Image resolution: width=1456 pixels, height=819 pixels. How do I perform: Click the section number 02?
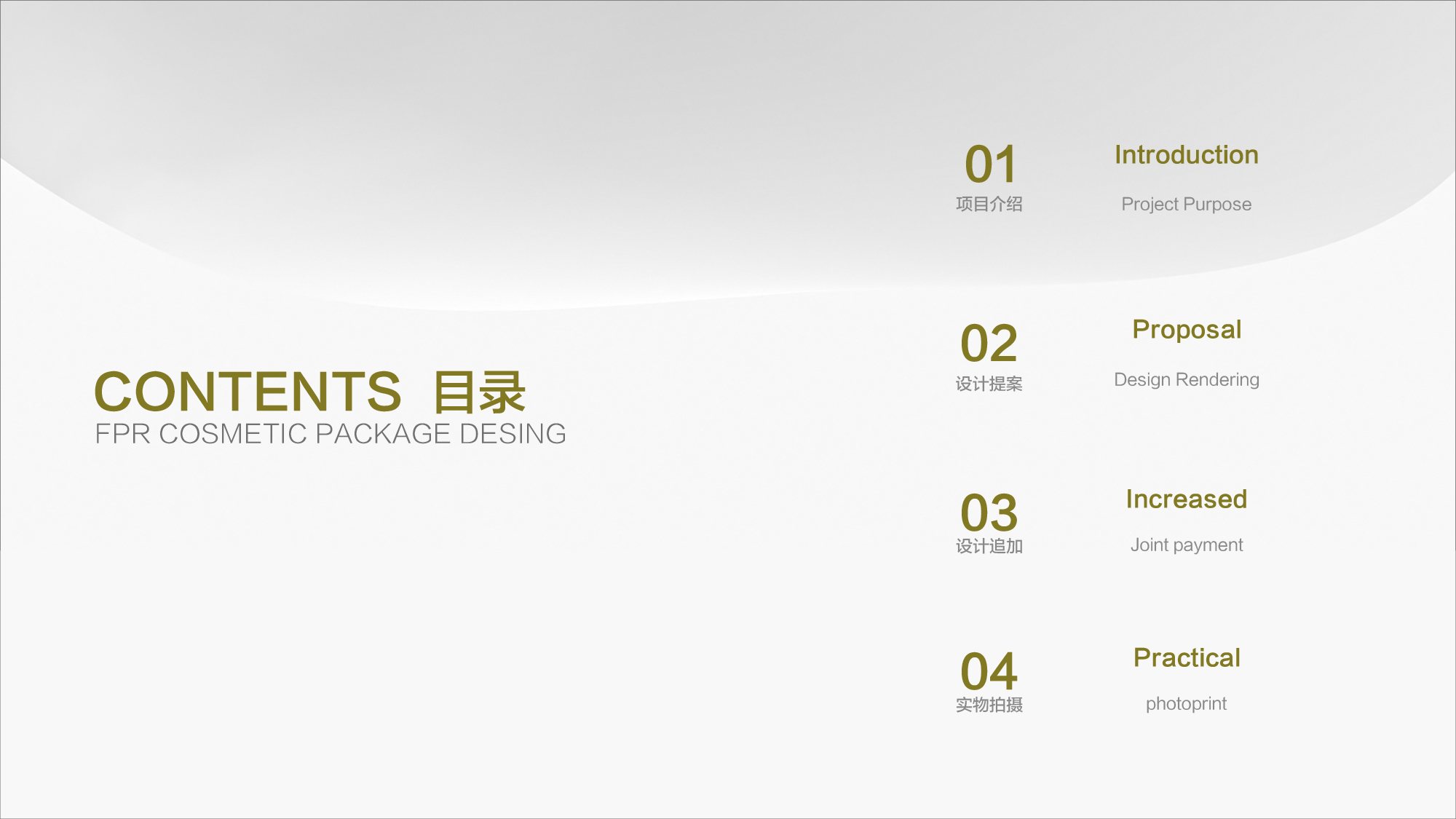989,343
